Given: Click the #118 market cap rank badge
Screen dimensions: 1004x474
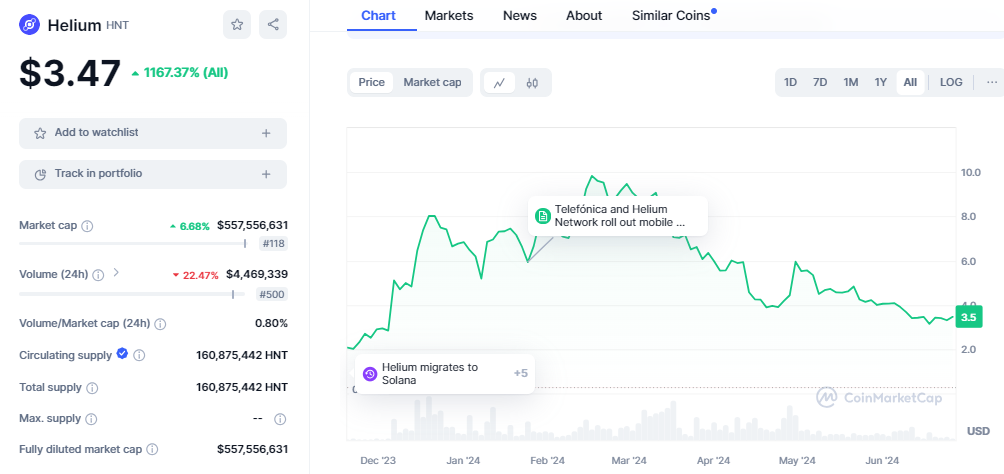Looking at the screenshot, I should click(x=273, y=243).
